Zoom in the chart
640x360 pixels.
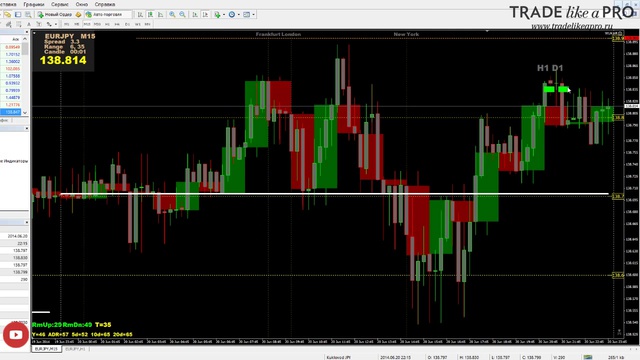click(172, 14)
